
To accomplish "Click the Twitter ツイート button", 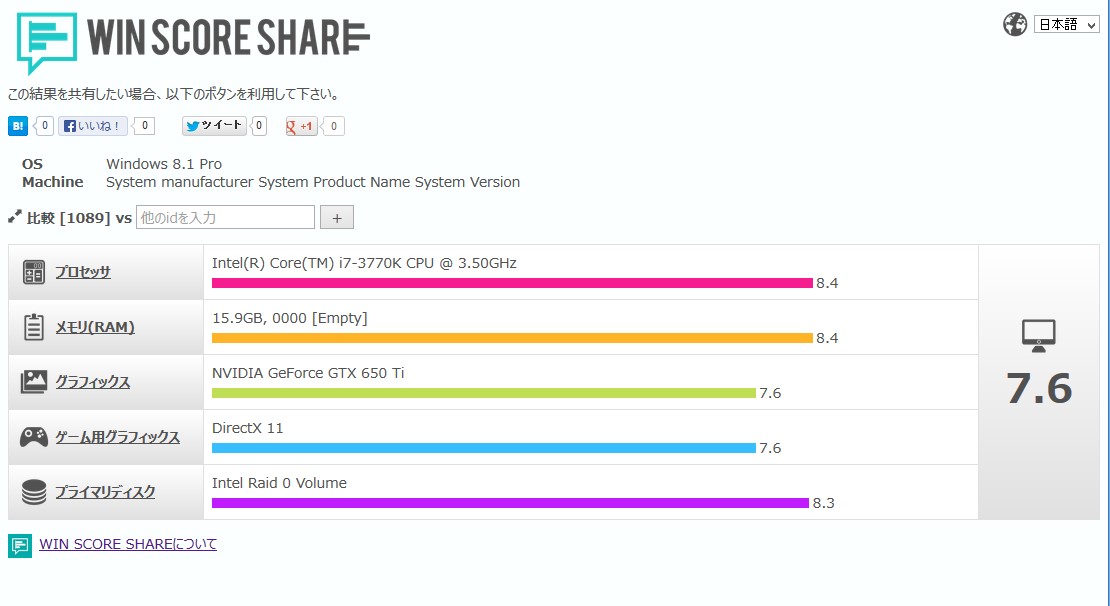I will pos(214,126).
